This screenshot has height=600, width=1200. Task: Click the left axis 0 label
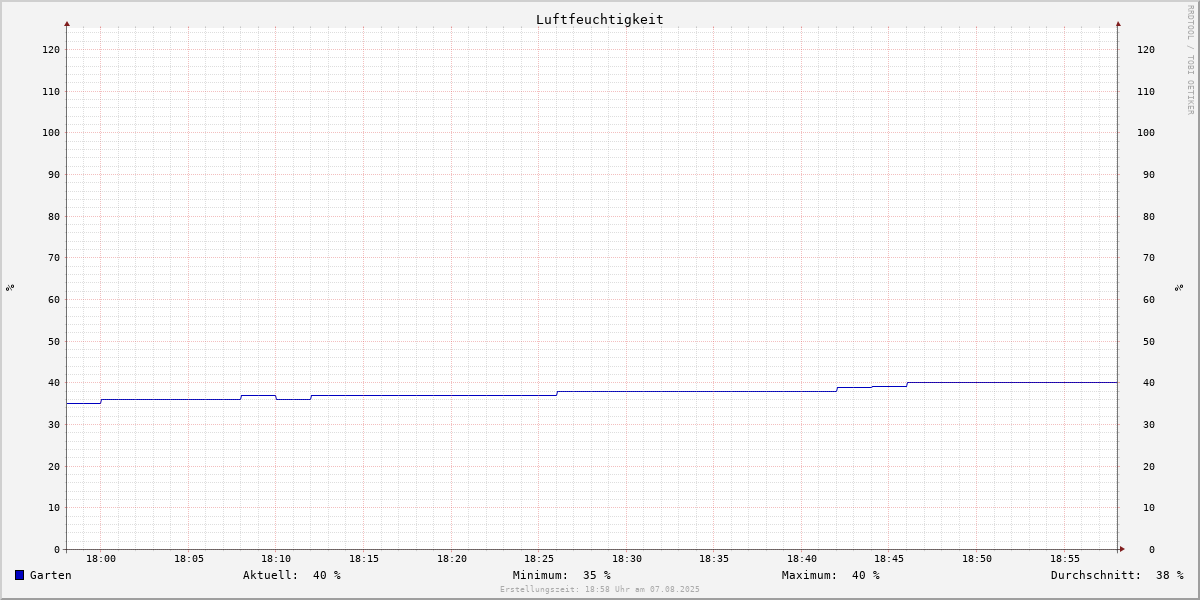(57, 549)
